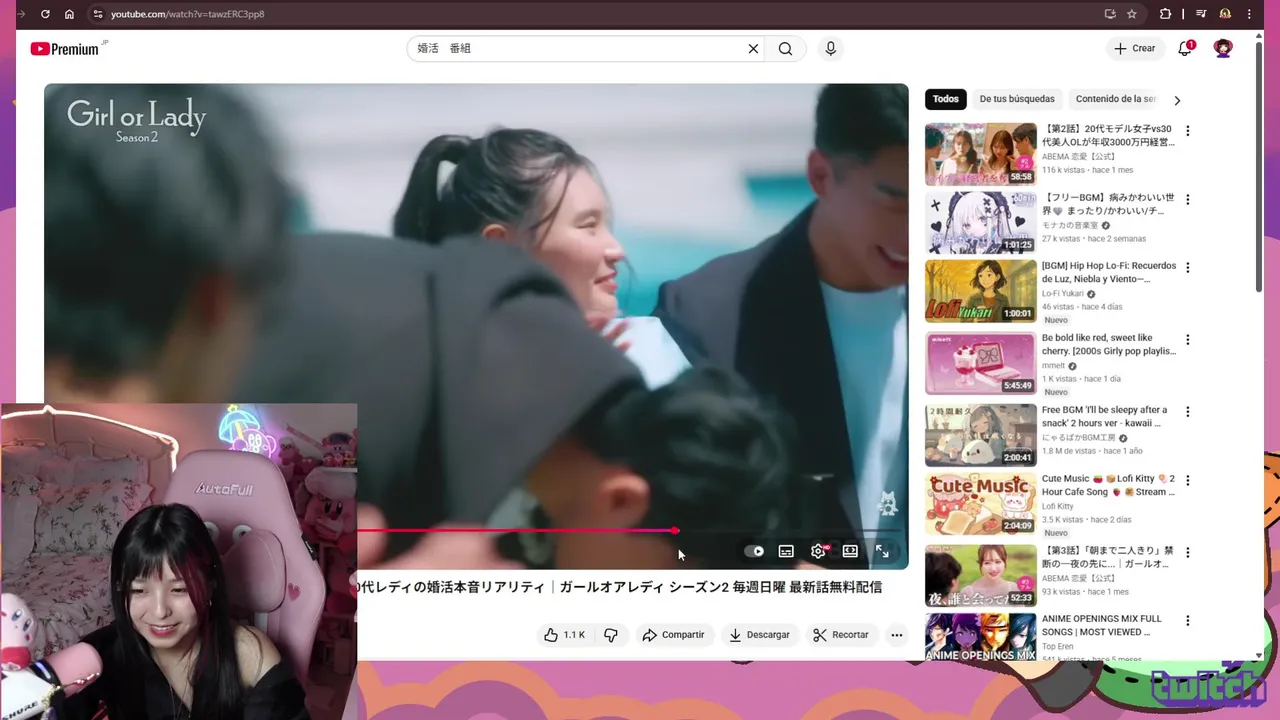Click the progress bar scrubber dot
The image size is (1280, 720).
675,531
